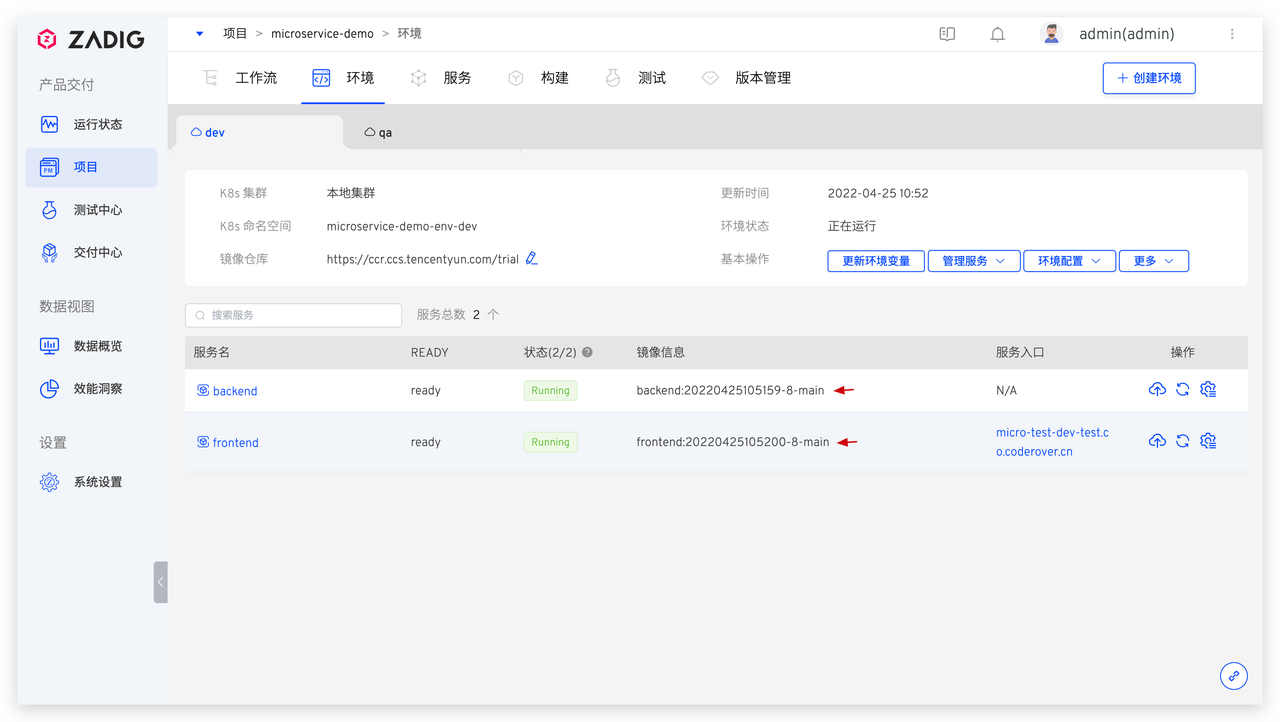Click the N/A entry for backend
Screen dimensions: 1280x722
(1006, 391)
